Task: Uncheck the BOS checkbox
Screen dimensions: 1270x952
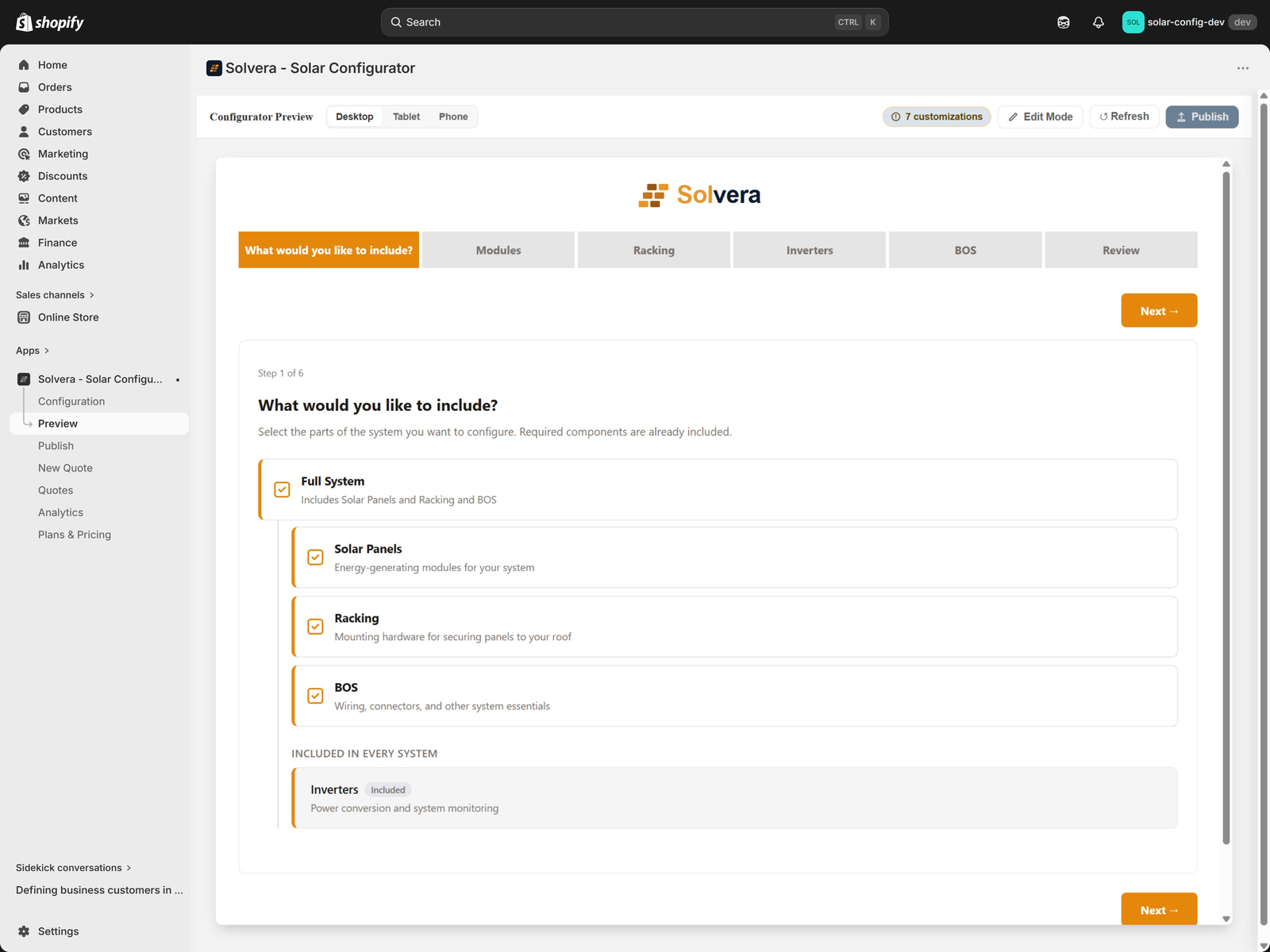Action: (x=315, y=696)
